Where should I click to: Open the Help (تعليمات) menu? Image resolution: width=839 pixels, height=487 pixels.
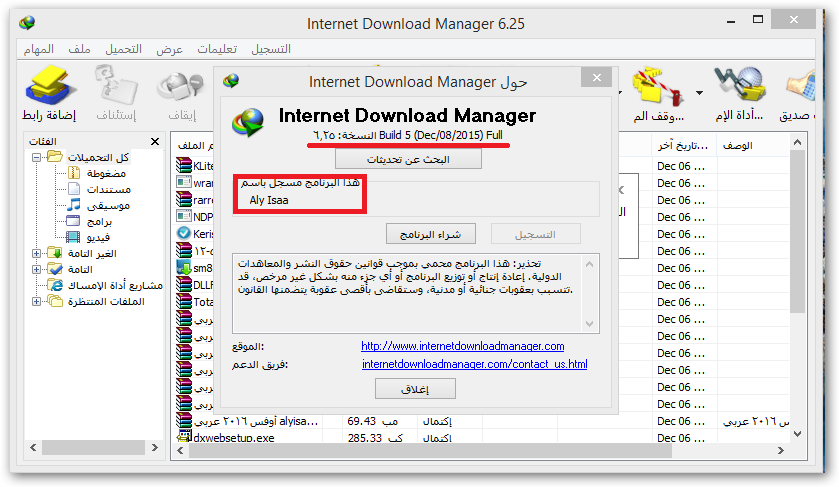click(x=216, y=49)
